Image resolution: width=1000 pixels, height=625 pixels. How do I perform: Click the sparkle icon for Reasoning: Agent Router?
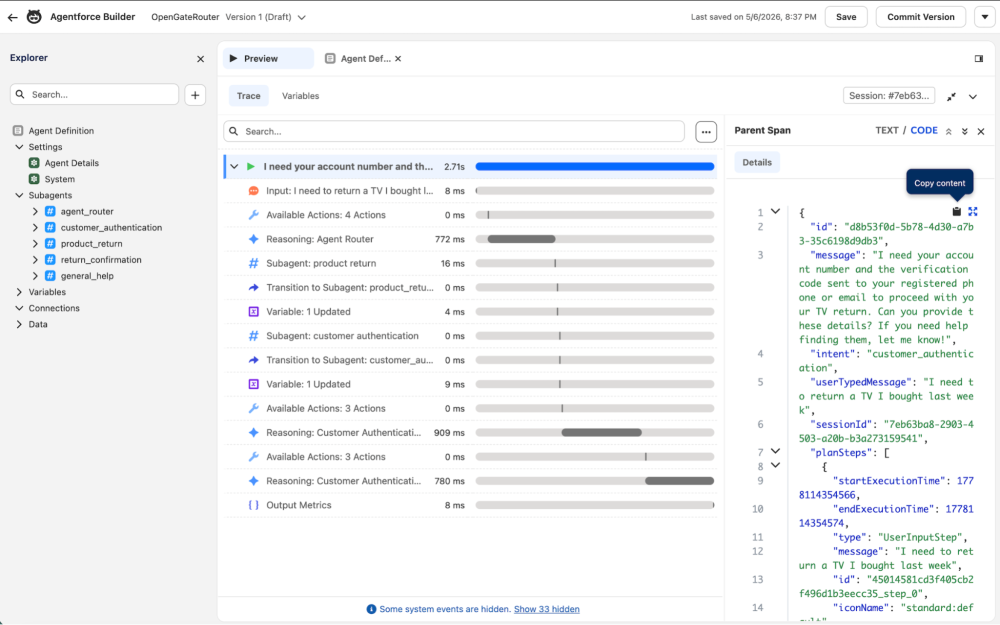point(253,239)
